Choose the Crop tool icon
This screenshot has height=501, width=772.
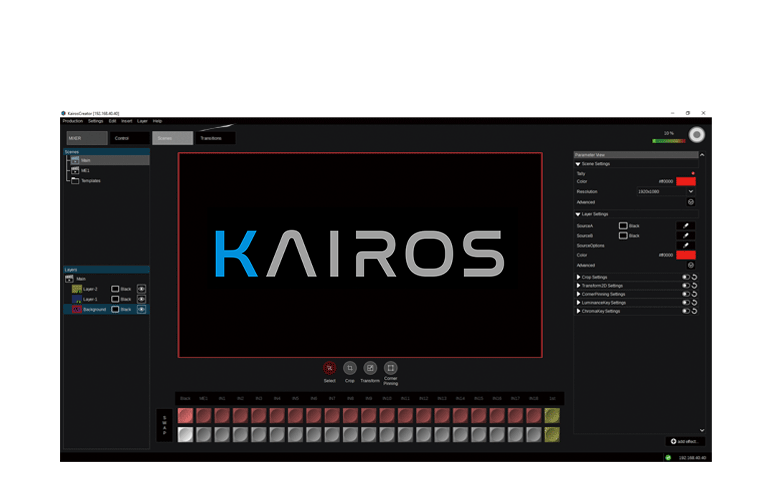point(350,368)
